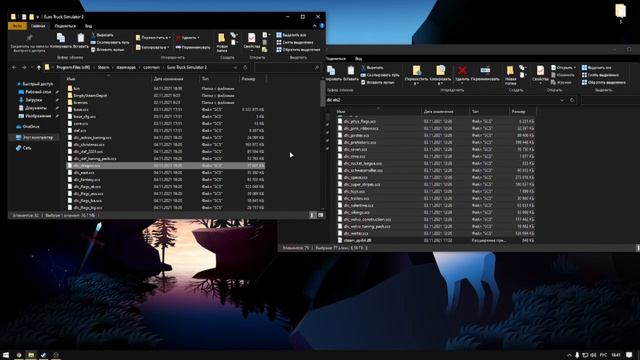The width and height of the screenshot is (640, 360).
Task: Select the selected dlc_dragon.scs file row
Action: pos(166,166)
